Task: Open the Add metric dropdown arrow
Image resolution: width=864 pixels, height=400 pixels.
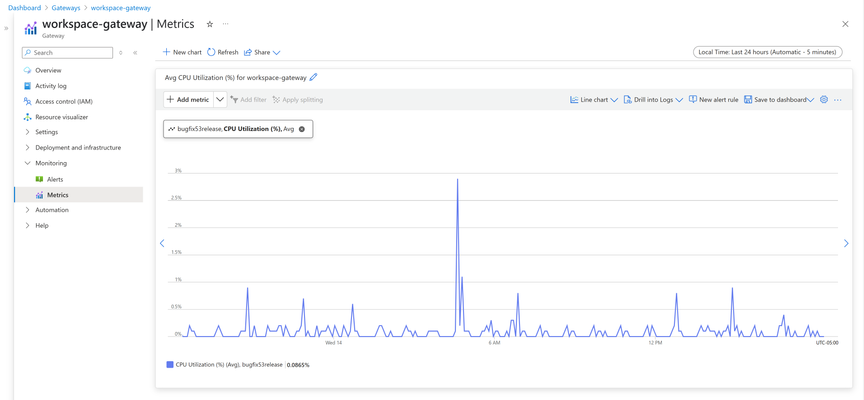Action: [x=220, y=100]
